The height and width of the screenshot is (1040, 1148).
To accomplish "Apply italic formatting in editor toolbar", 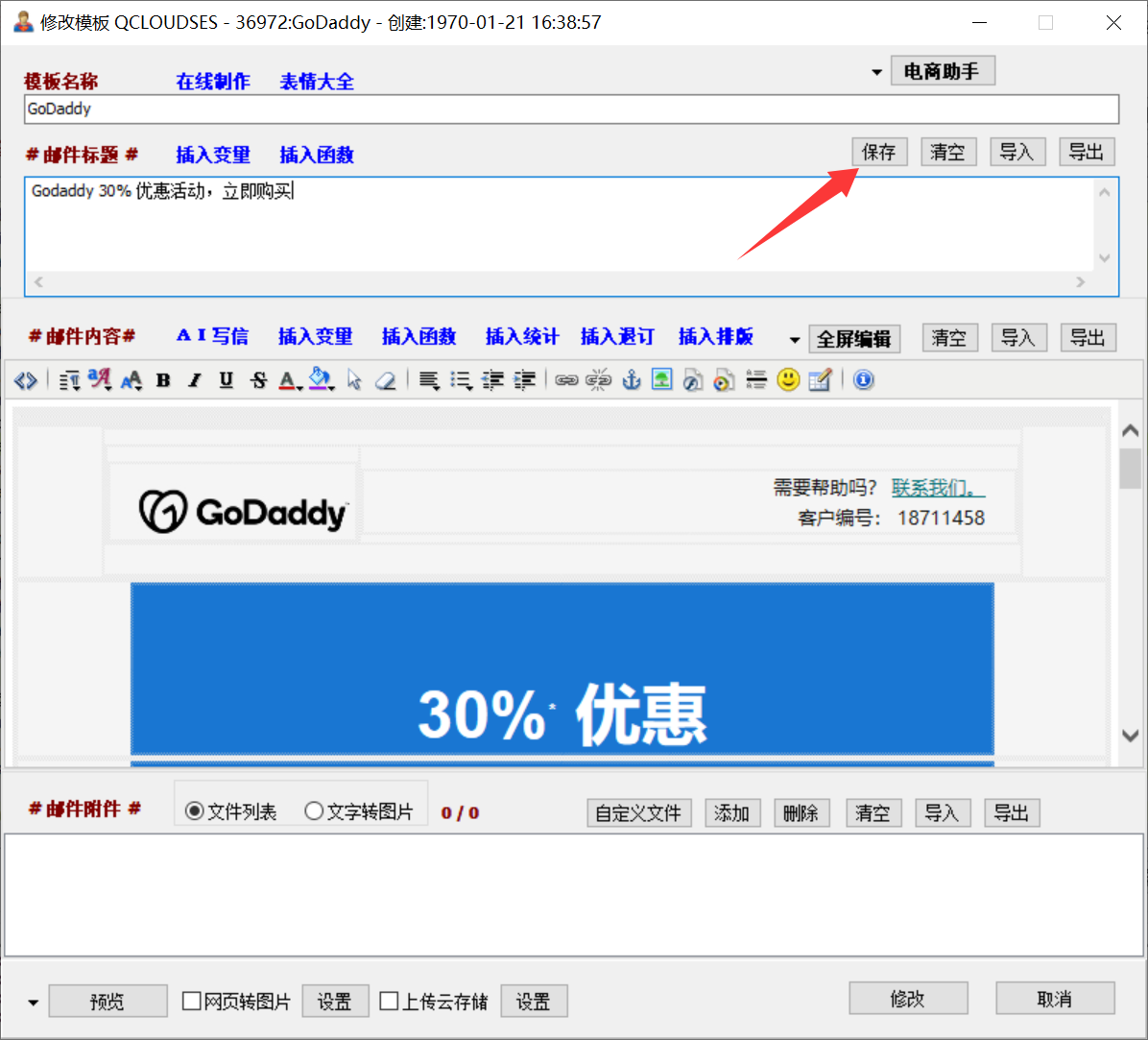I will [195, 380].
